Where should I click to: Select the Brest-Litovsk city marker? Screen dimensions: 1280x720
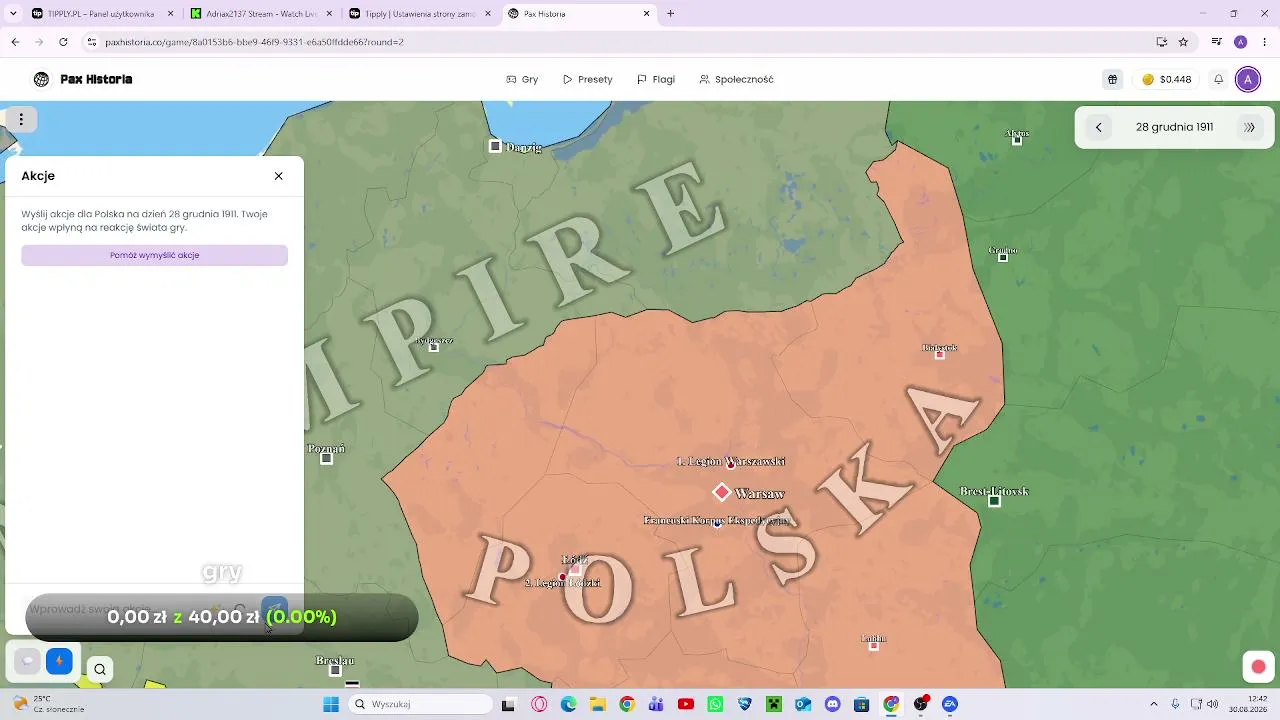994,501
